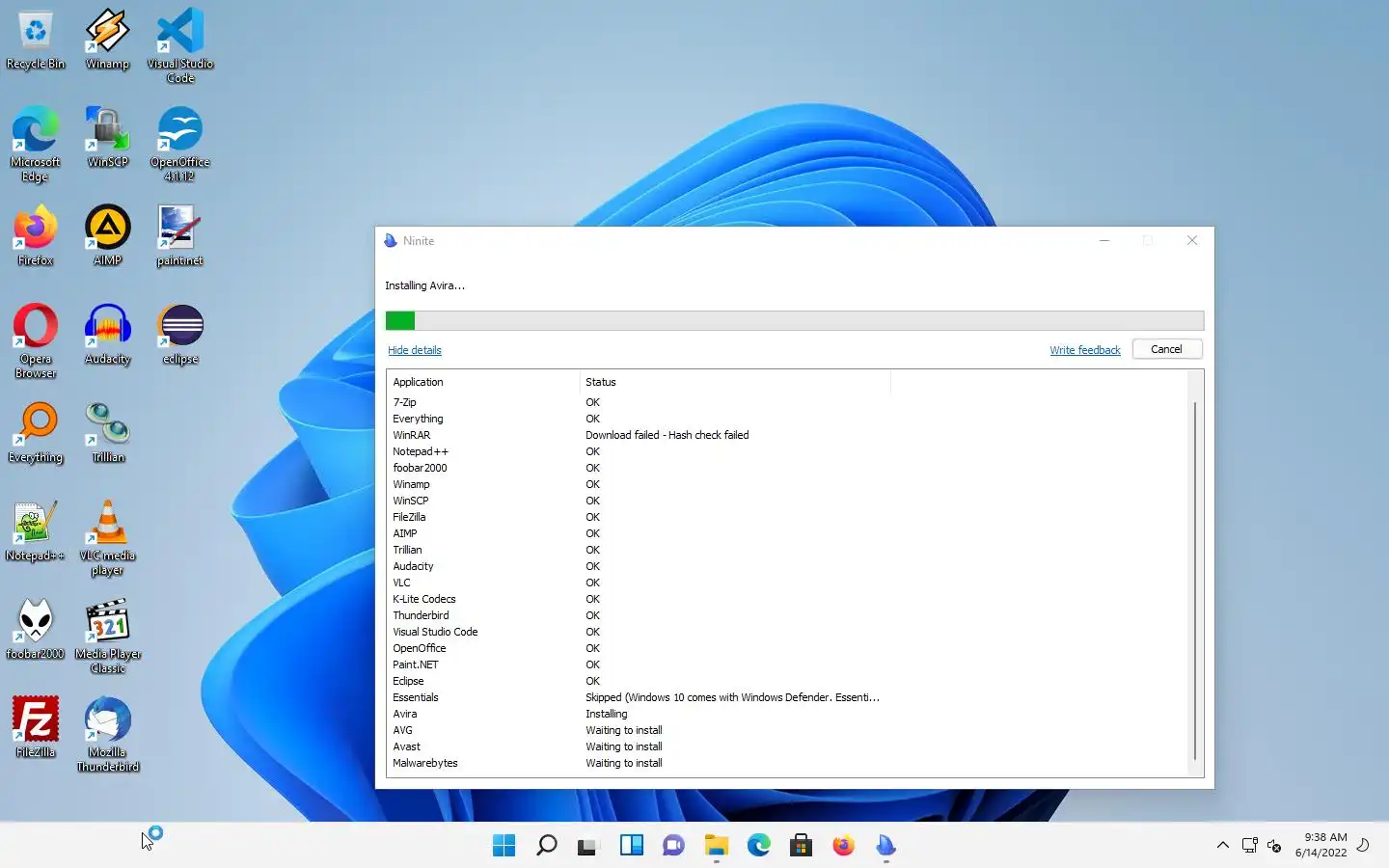Viewport: 1389px width, 868px height.
Task: Open File Explorer from taskbar
Action: coord(716,846)
